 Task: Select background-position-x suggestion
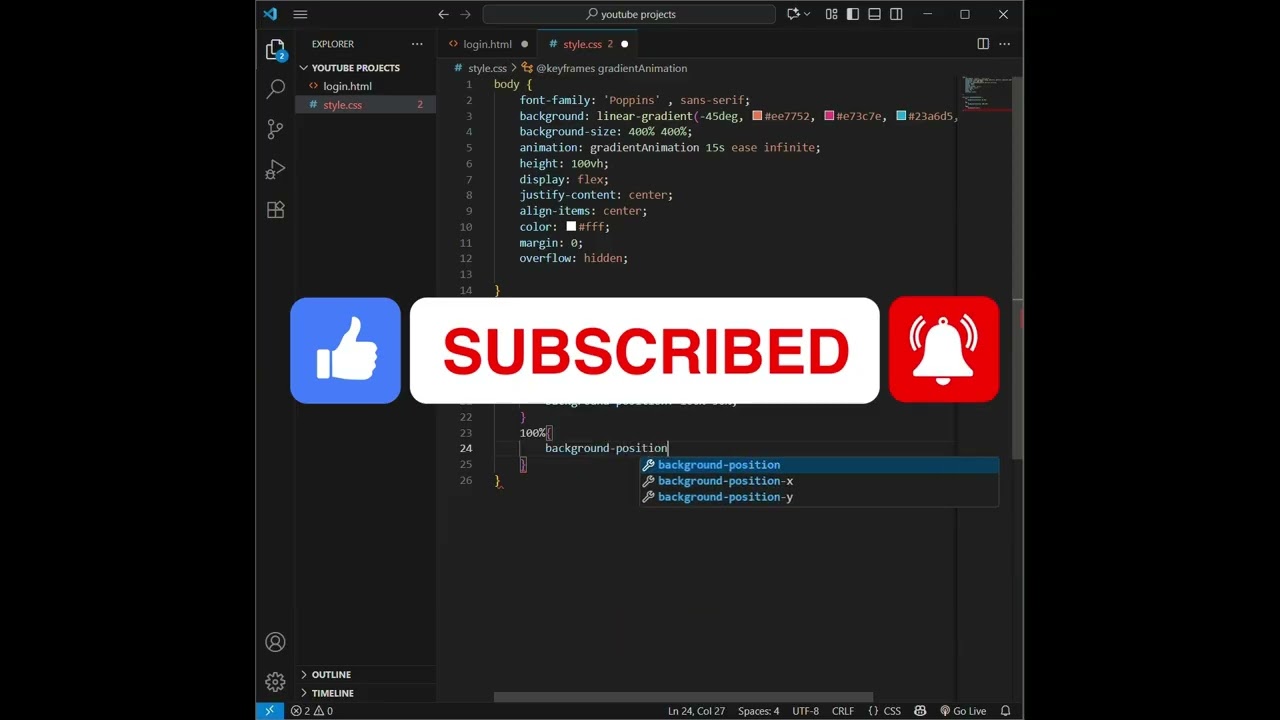coord(819,481)
